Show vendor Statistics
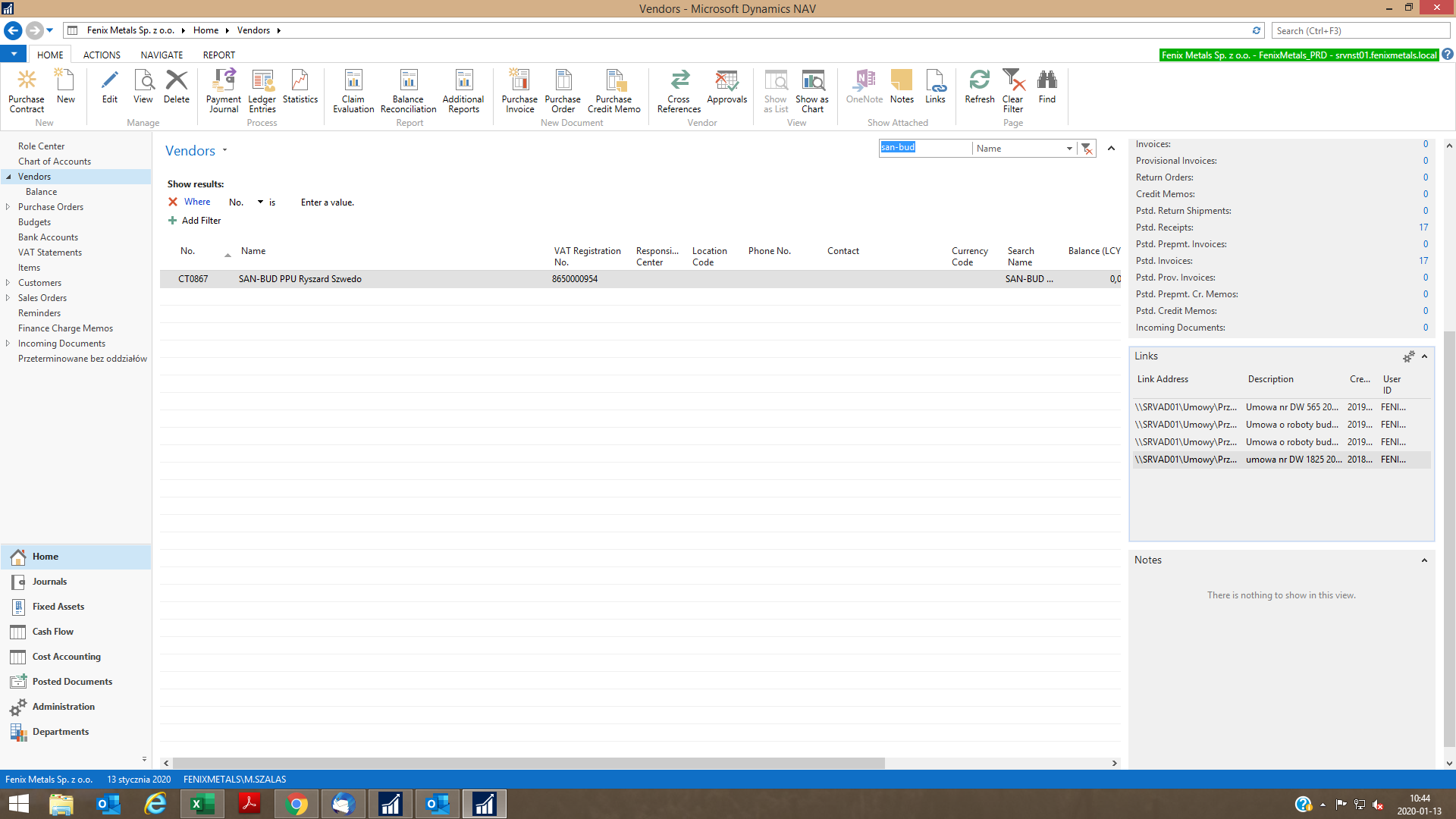Image resolution: width=1456 pixels, height=819 pixels. click(x=300, y=86)
